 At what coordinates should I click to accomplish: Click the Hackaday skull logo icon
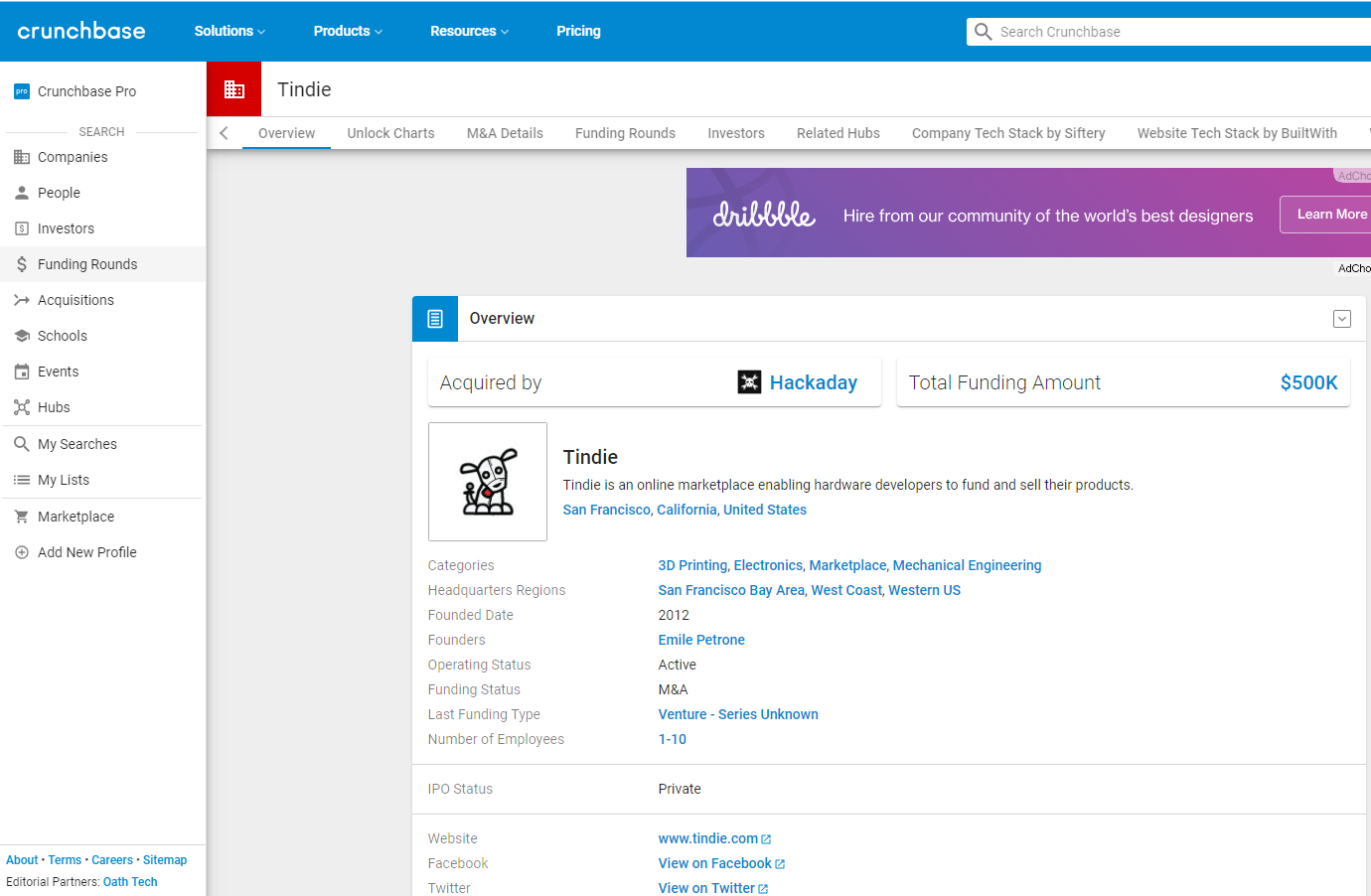click(749, 382)
